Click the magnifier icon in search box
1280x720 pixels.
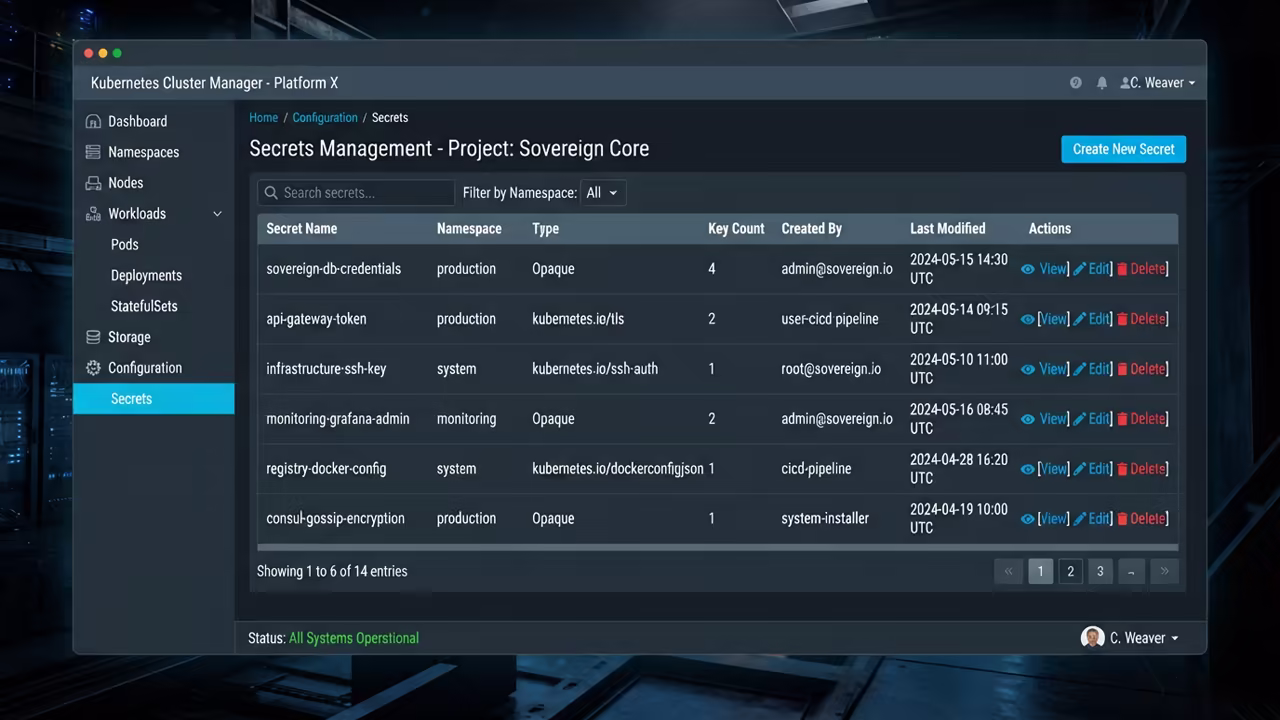271,193
